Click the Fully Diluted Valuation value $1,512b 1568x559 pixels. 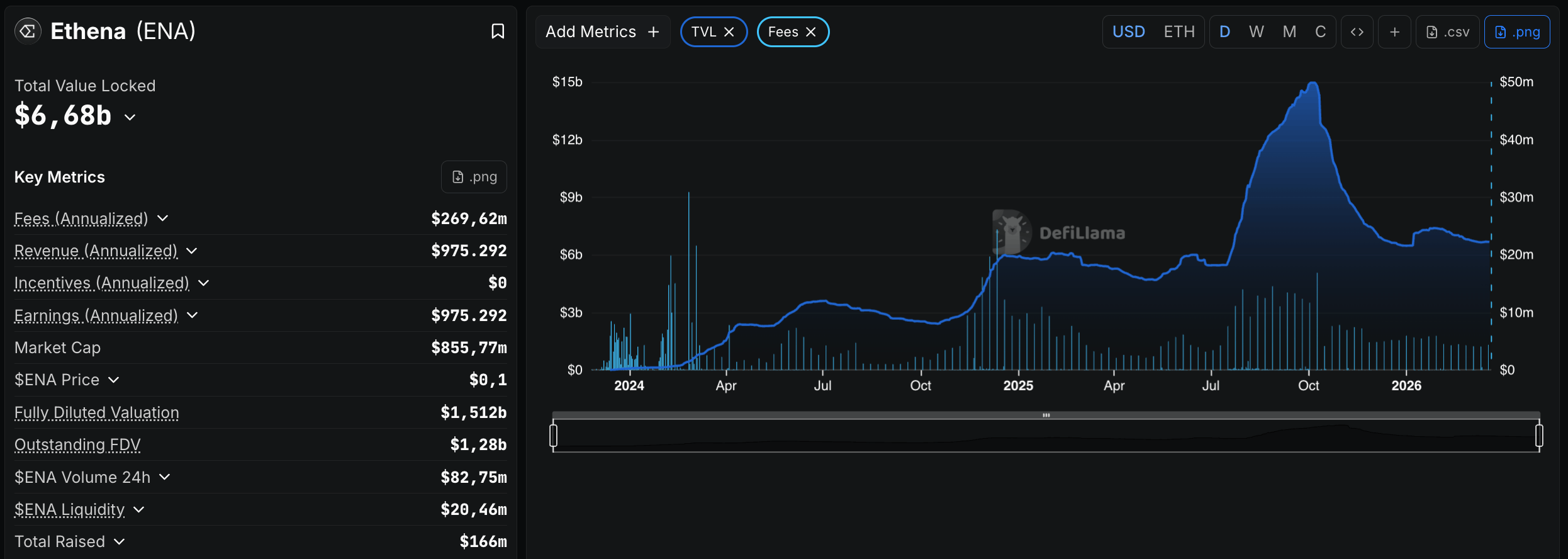[474, 412]
